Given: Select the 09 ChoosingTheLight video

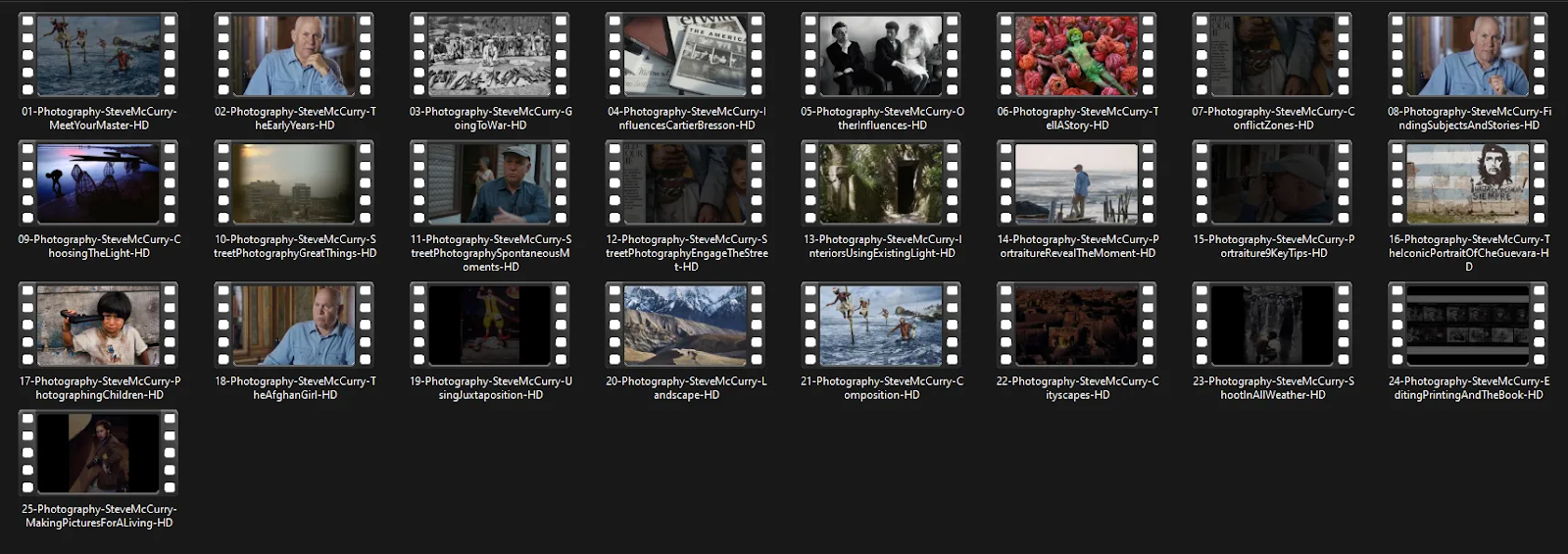Looking at the screenshot, I should point(98,183).
